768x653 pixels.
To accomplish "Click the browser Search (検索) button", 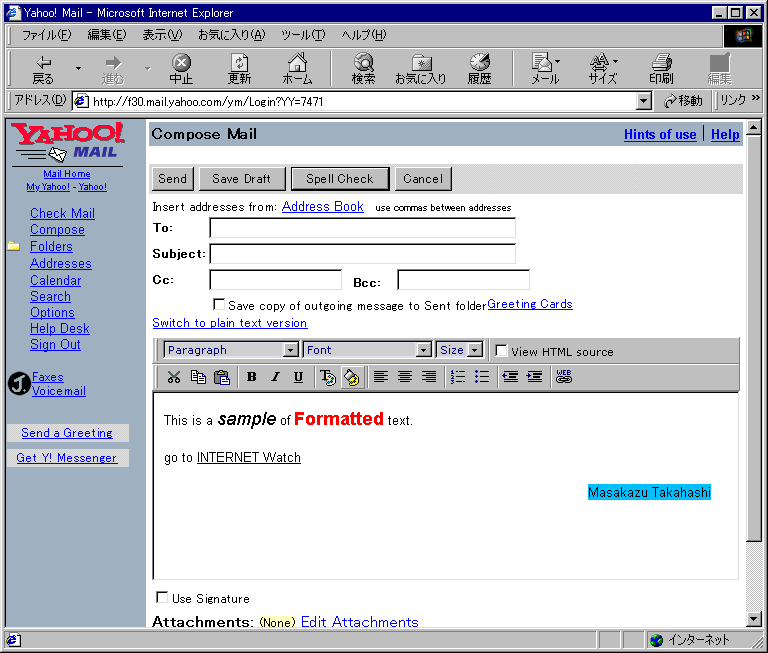I will (x=364, y=70).
